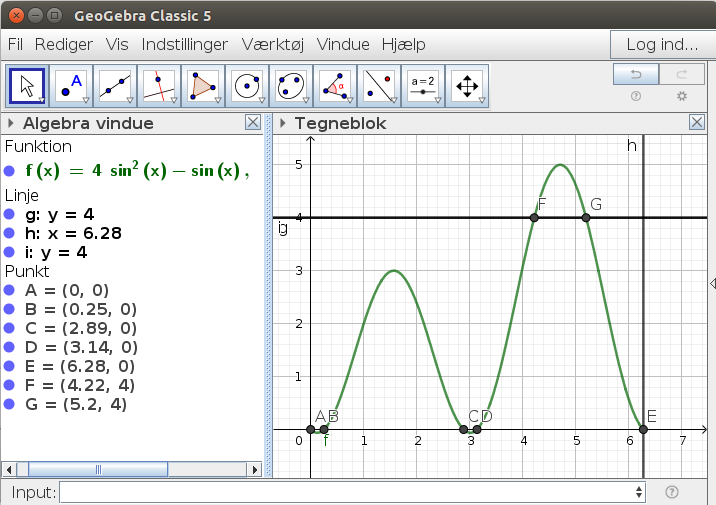
Task: Select the Polygon tool
Action: click(x=203, y=86)
